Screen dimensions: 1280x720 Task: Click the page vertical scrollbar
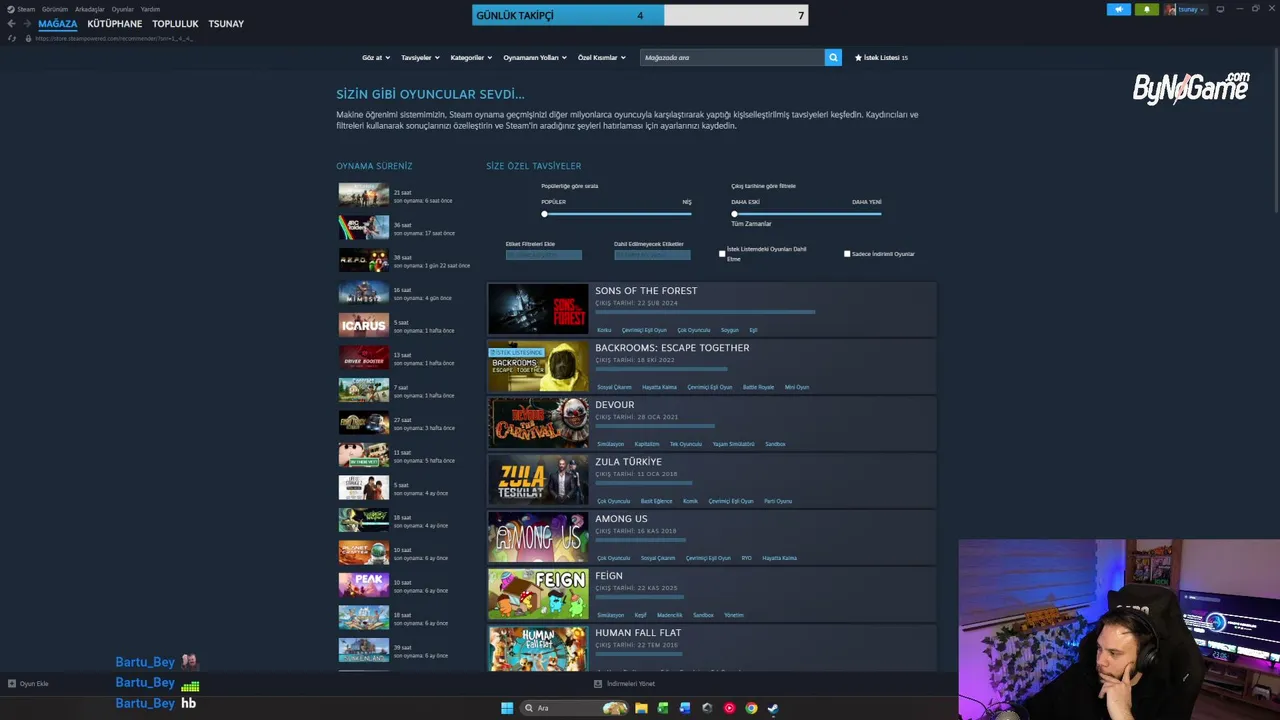[x=1275, y=130]
